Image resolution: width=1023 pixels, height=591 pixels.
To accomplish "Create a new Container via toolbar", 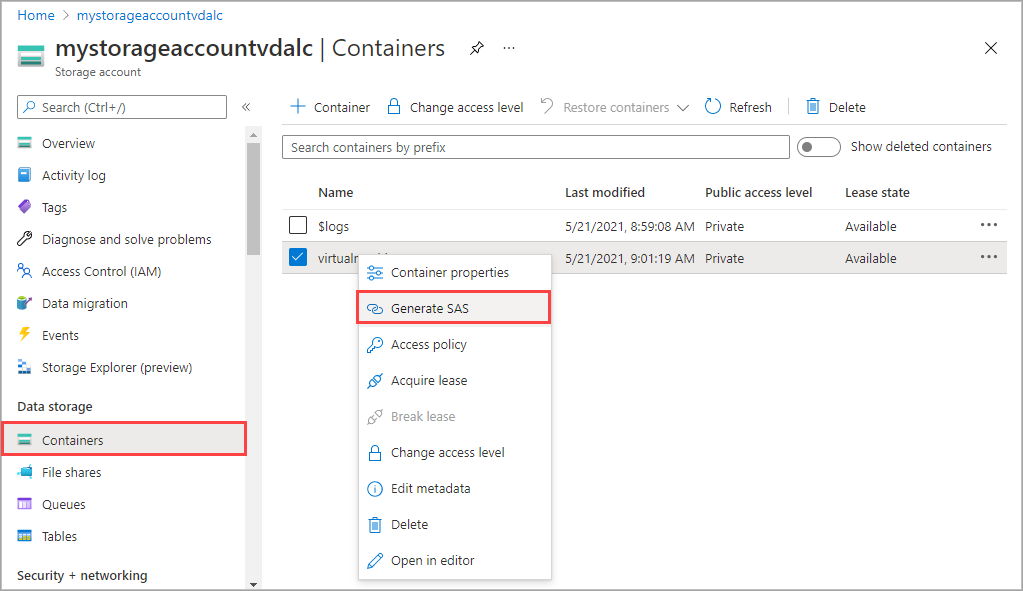I will click(x=329, y=106).
